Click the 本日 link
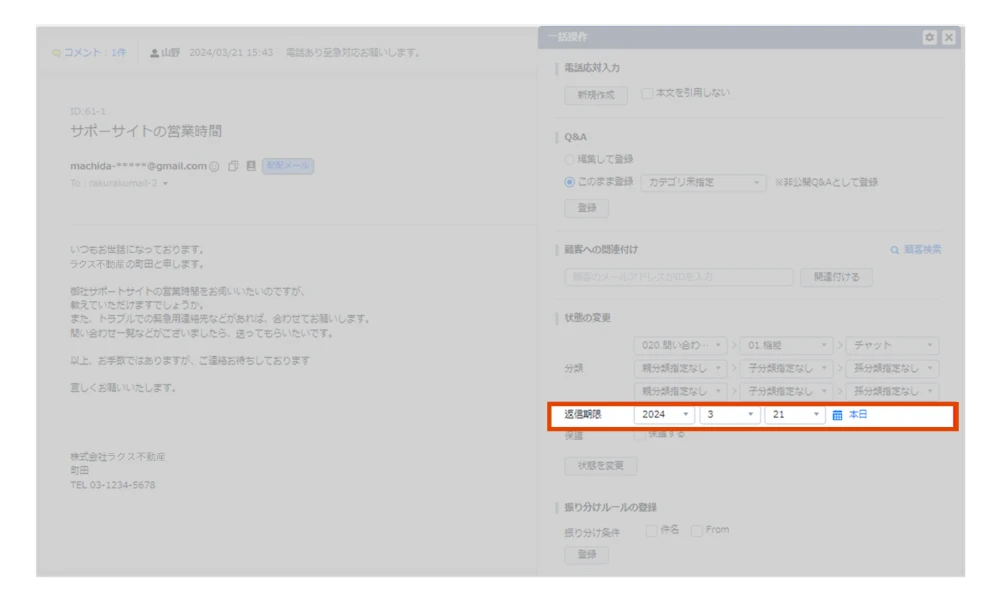Image resolution: width=1000 pixels, height=600 pixels. pos(858,414)
